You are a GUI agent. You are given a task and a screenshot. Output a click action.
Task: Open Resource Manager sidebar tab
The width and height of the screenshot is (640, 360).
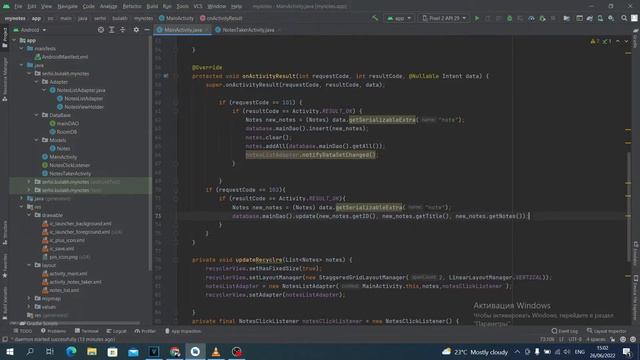(x=4, y=78)
